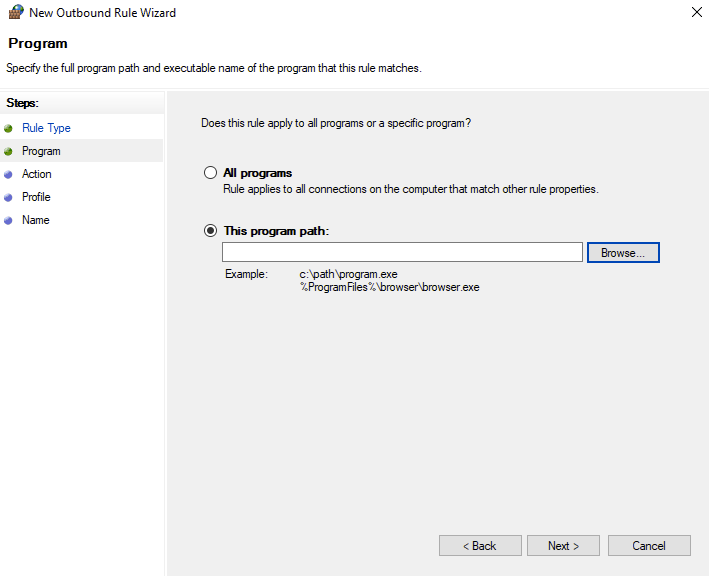Close the New Outbound Rule Wizard window
This screenshot has width=709, height=576.
coord(696,12)
